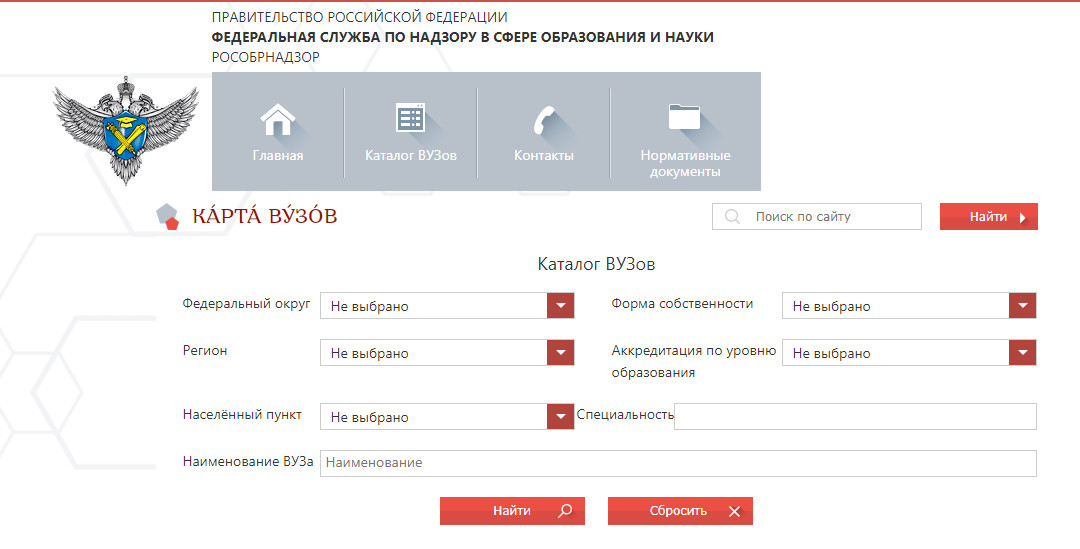The width and height of the screenshot is (1080, 549).
Task: Focus the Поиск по сайту search field
Action: (817, 216)
